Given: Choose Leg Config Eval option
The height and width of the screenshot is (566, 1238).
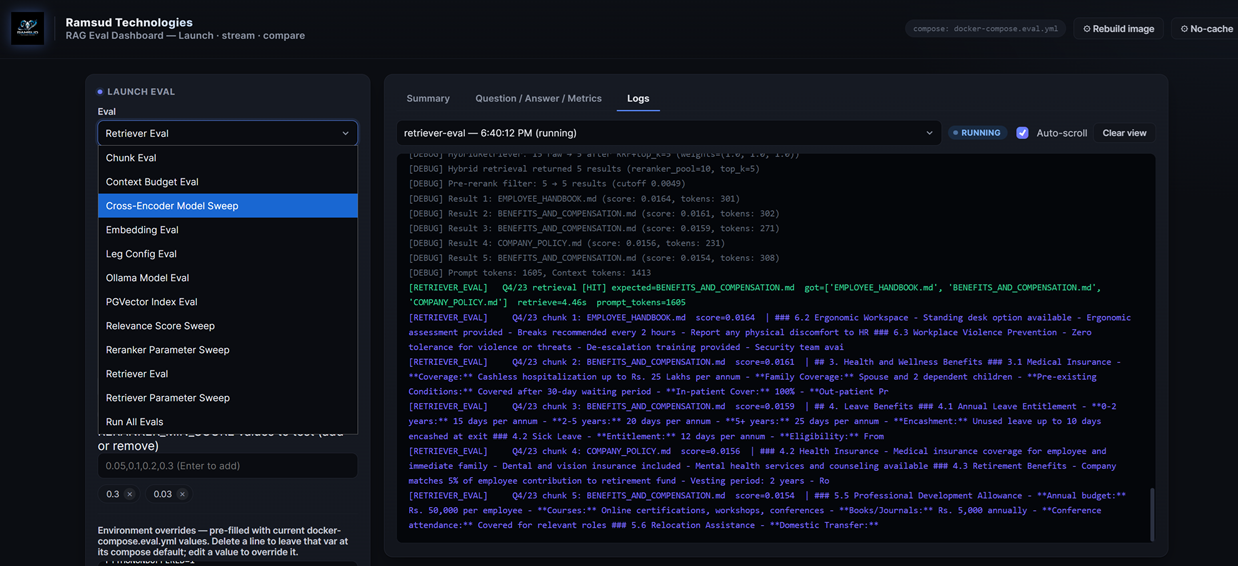Looking at the screenshot, I should click(x=227, y=254).
